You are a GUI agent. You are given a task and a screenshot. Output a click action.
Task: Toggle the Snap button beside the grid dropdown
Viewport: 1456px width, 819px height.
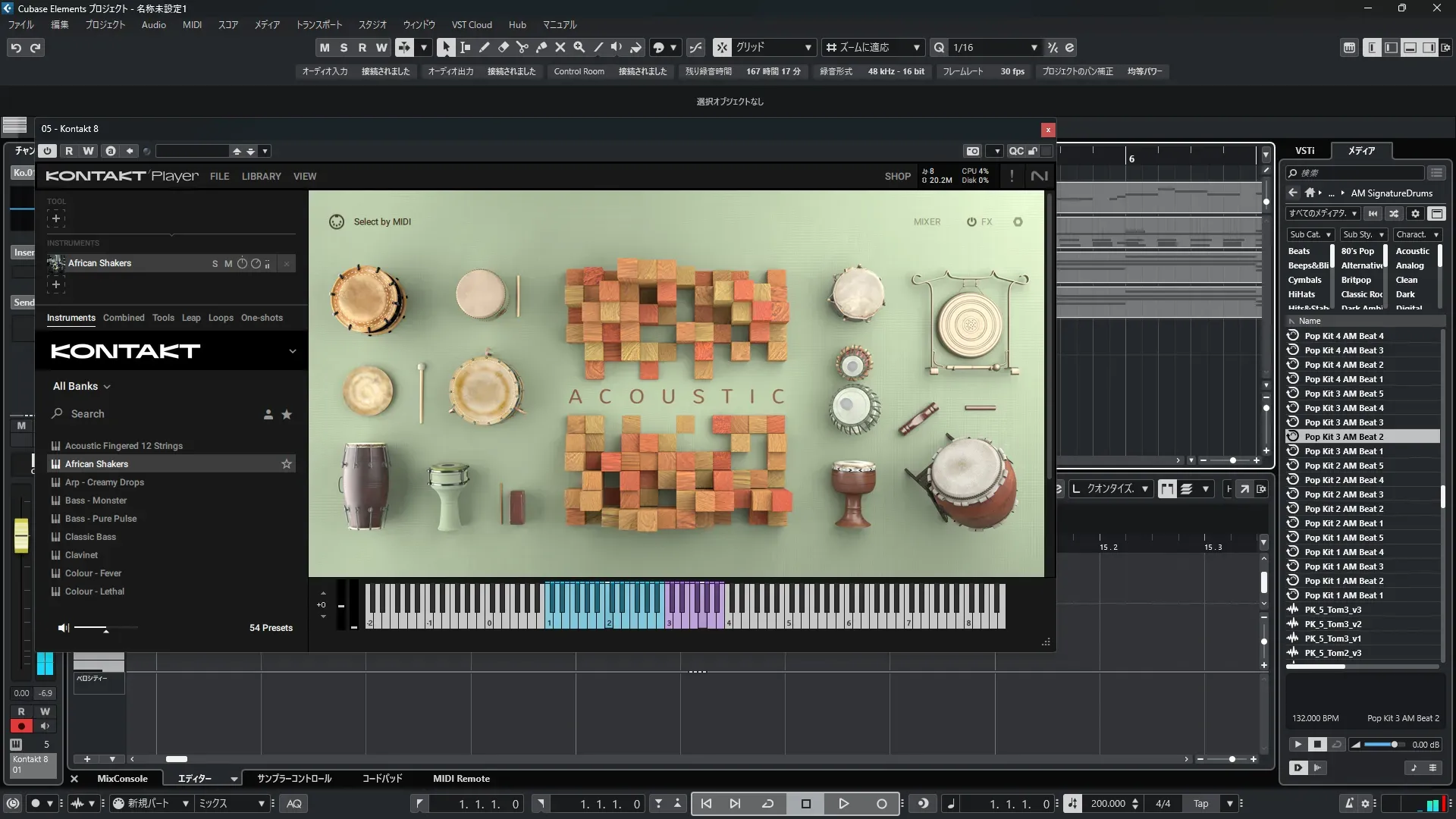pos(722,47)
